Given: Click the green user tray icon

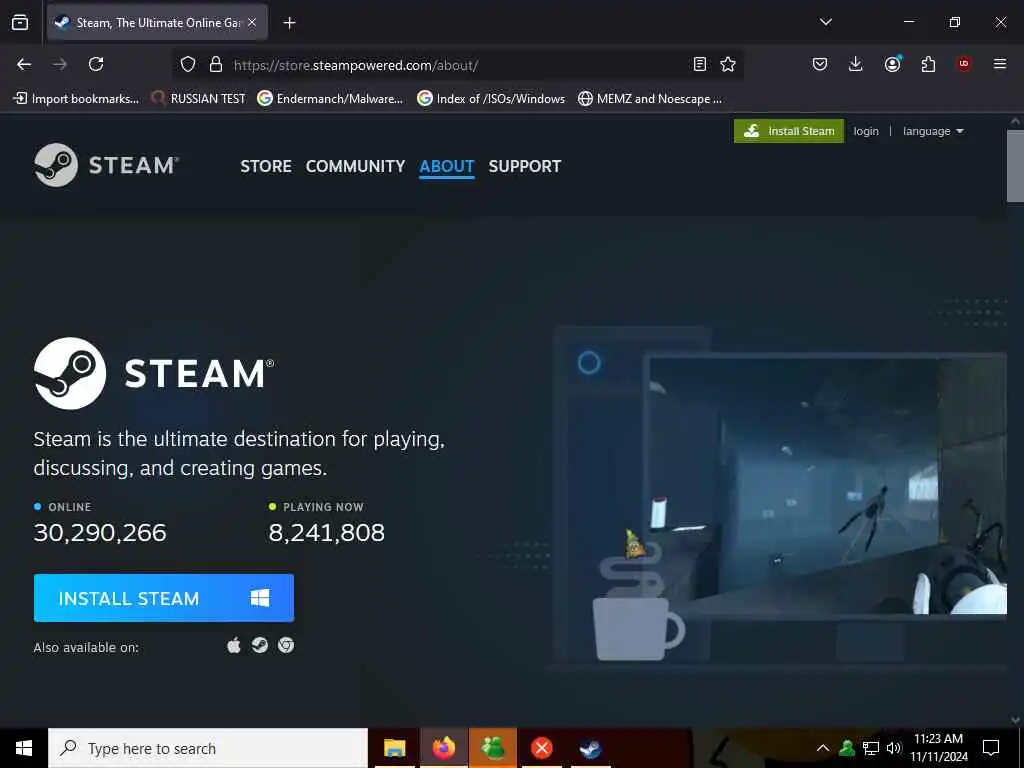Looking at the screenshot, I should (847, 748).
